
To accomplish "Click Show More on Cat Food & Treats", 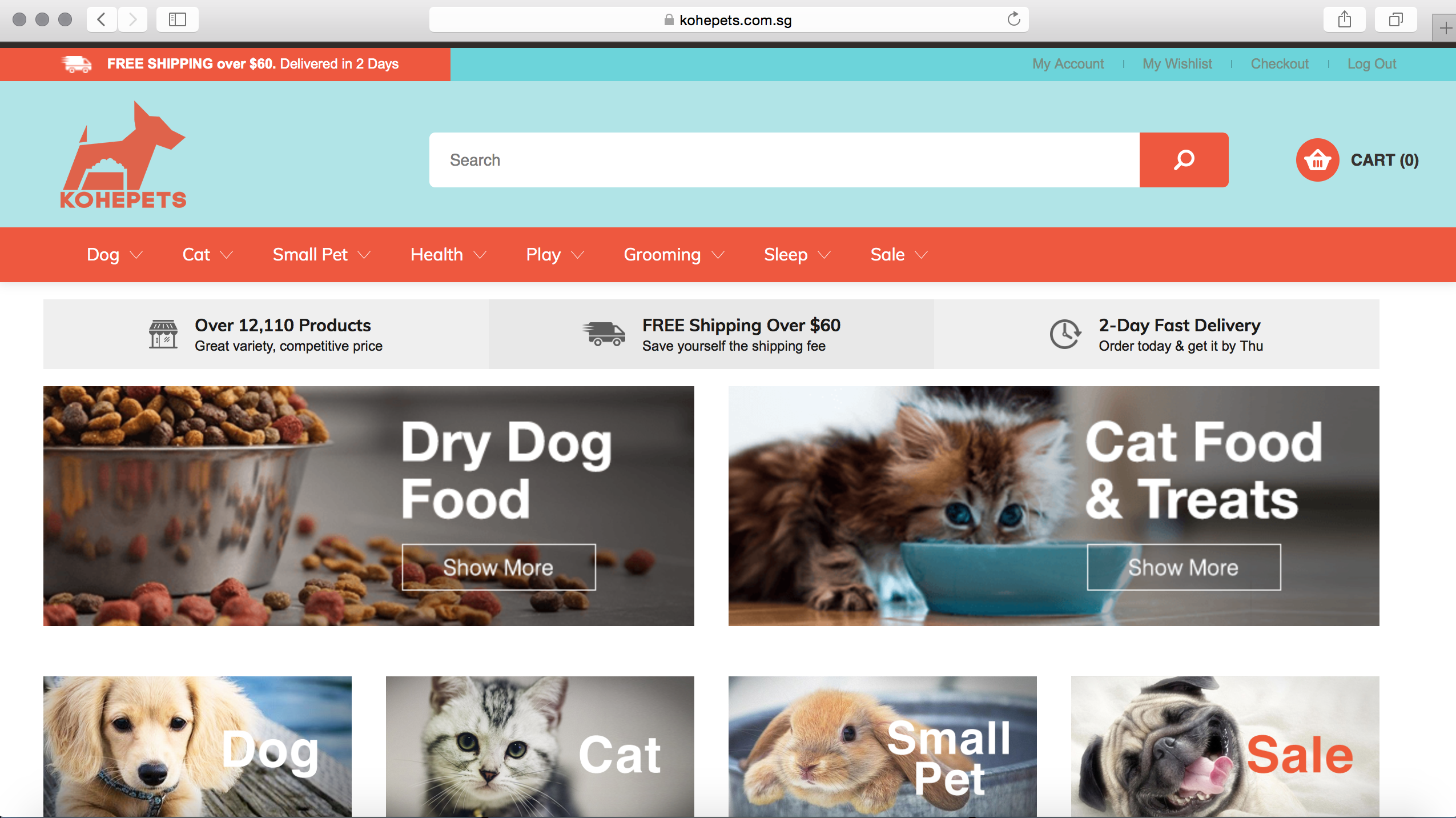I will pyautogui.click(x=1184, y=567).
